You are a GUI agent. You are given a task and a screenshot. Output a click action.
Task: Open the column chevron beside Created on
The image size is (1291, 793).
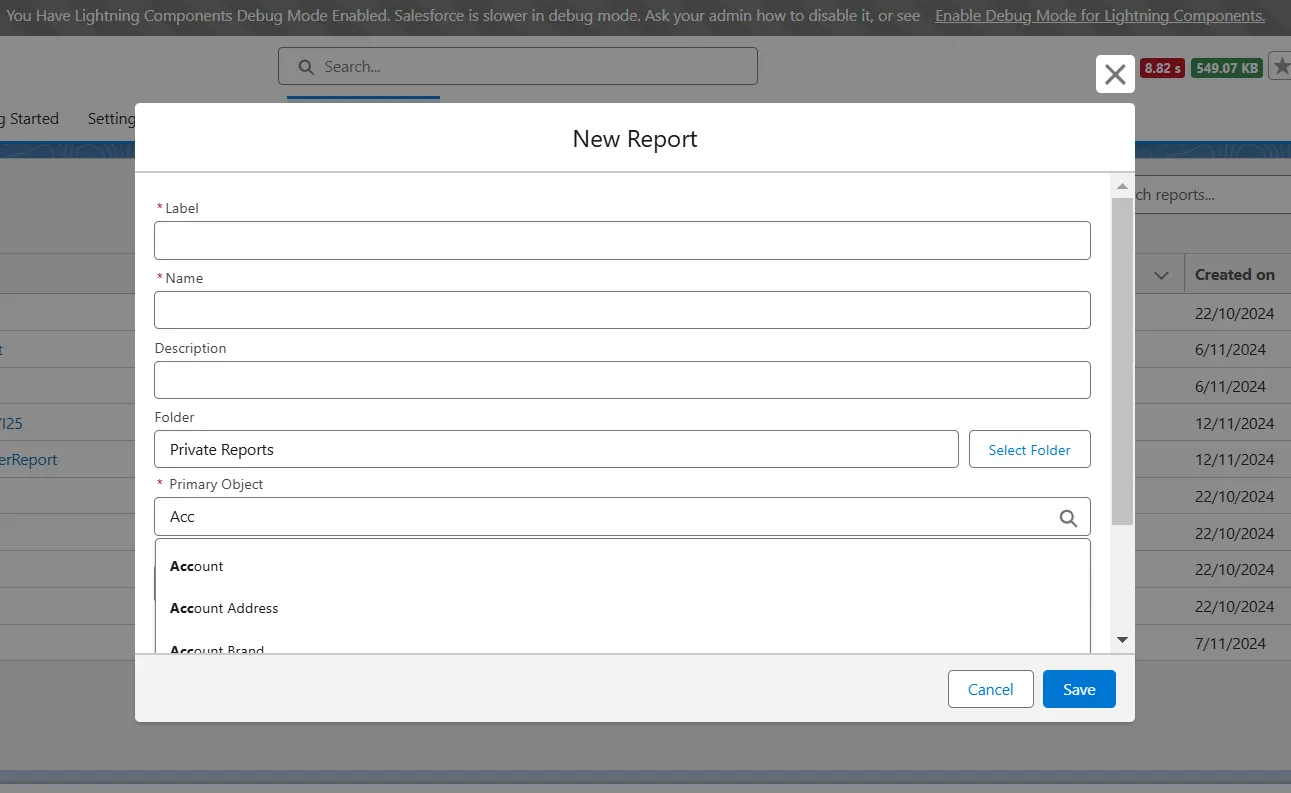1161,275
